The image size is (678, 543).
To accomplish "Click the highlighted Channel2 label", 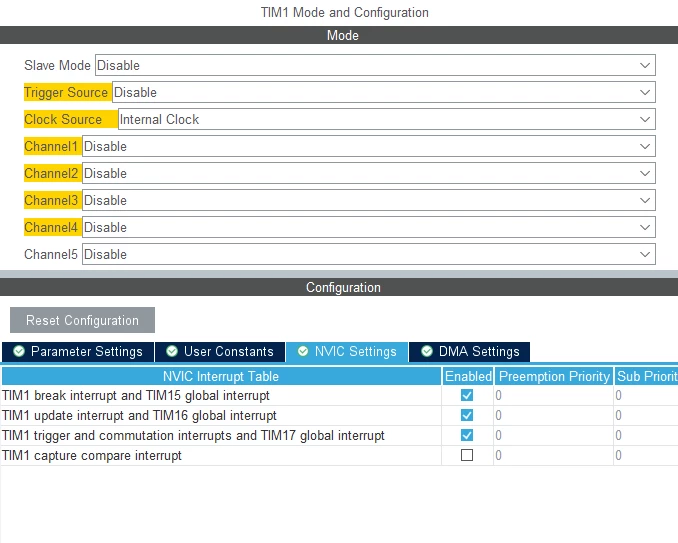I will click(51, 173).
